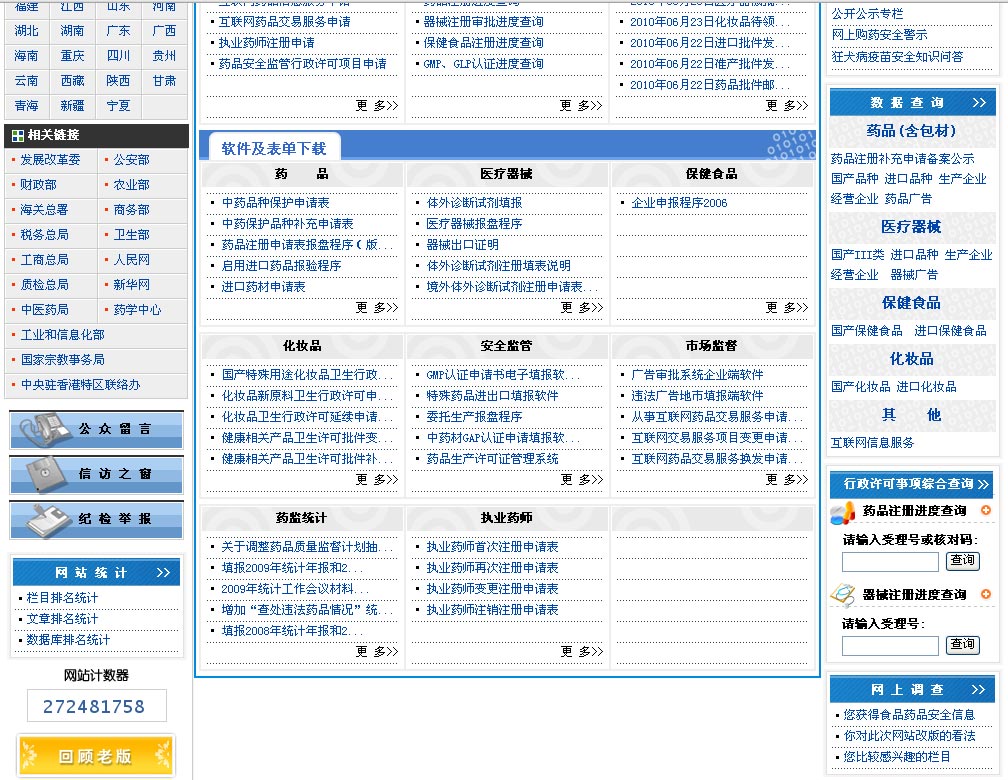The height and width of the screenshot is (780, 1008).
Task: Click the 药品注册进度查询 pill icon
Action: click(x=843, y=512)
